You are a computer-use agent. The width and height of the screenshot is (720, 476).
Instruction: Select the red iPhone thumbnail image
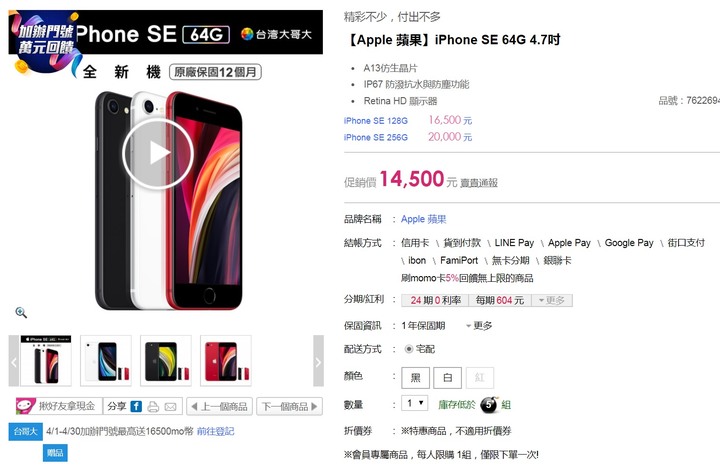(x=226, y=361)
